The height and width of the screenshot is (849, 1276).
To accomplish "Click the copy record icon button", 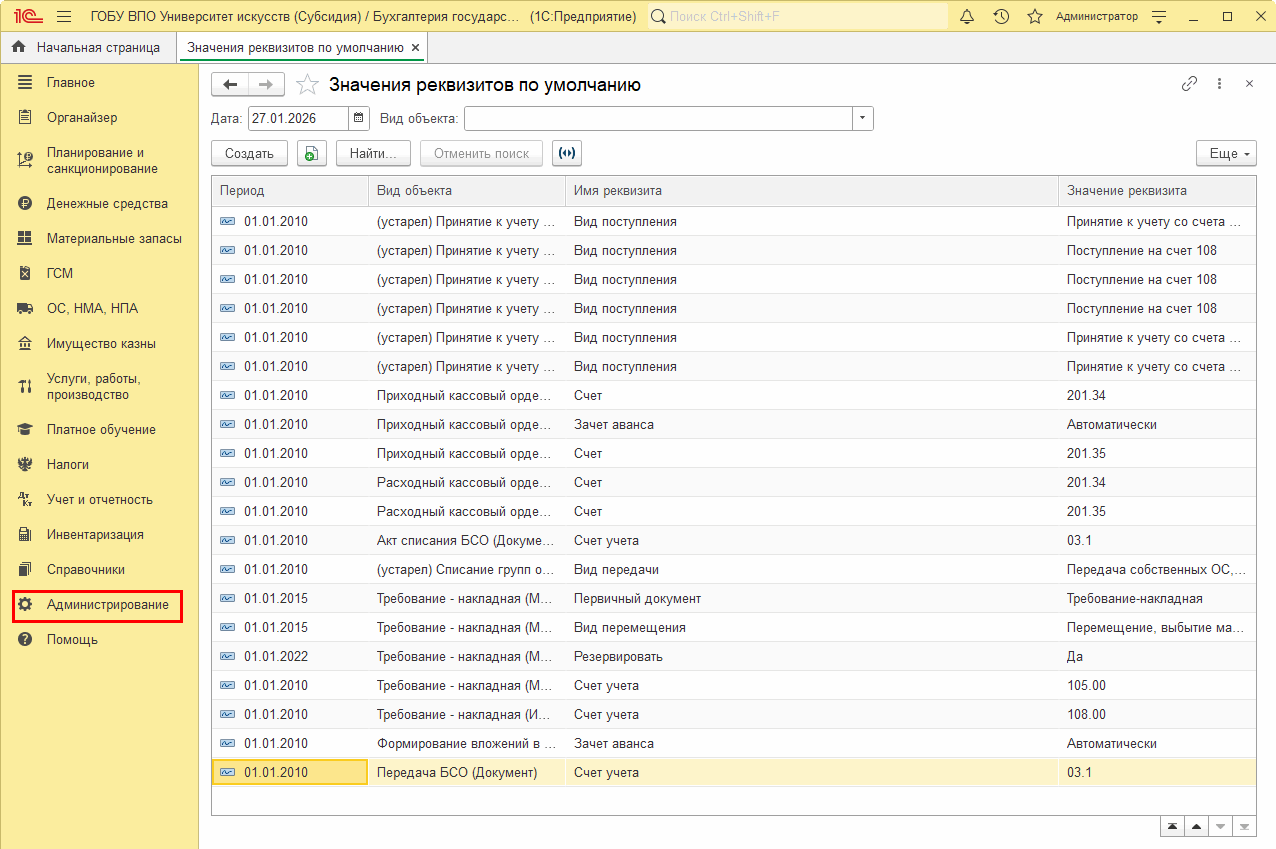I will pos(312,153).
